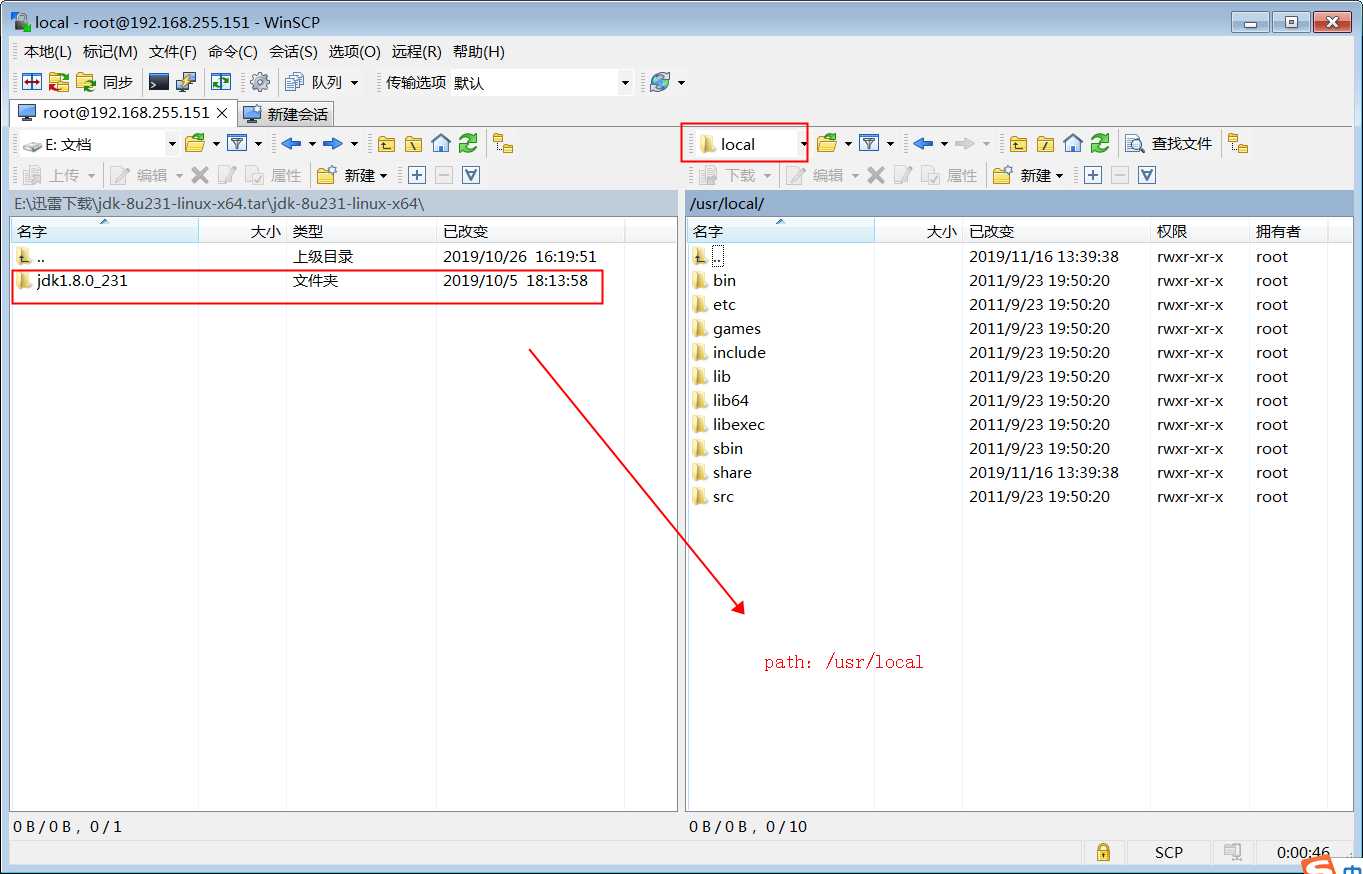Close the root@192.168.255.151 session tab
1363x874 pixels.
[x=224, y=113]
